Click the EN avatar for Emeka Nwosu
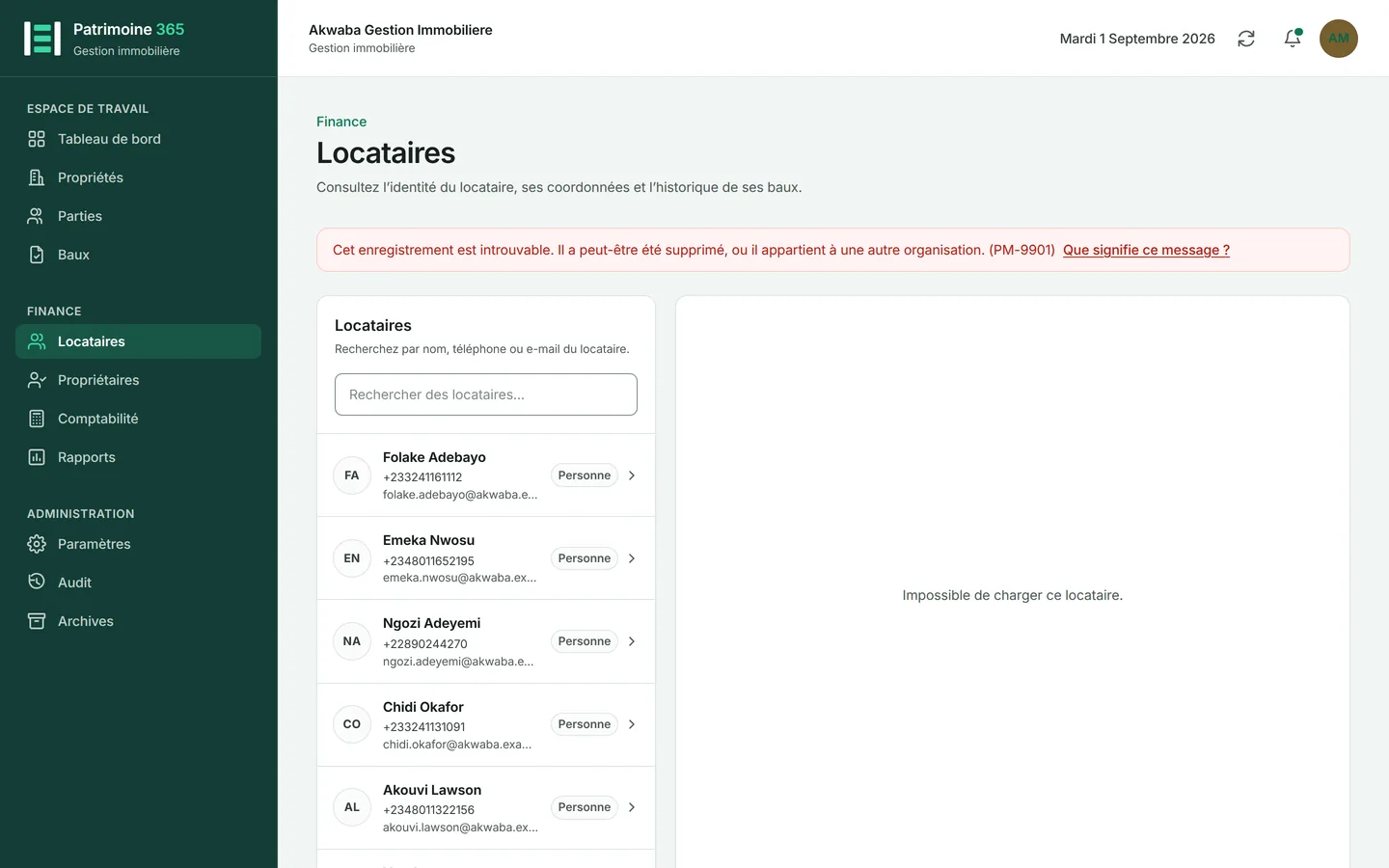Viewport: 1389px width, 868px height. click(x=352, y=558)
